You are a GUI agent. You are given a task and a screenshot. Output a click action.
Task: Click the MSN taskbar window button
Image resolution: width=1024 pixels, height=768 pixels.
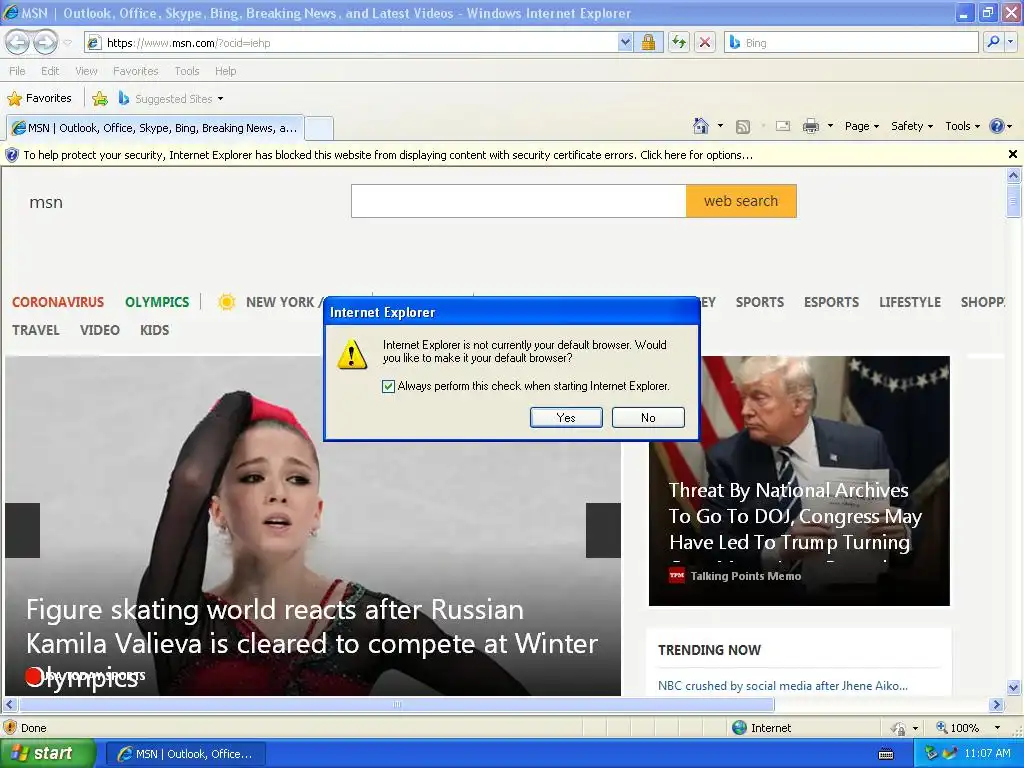pos(186,754)
